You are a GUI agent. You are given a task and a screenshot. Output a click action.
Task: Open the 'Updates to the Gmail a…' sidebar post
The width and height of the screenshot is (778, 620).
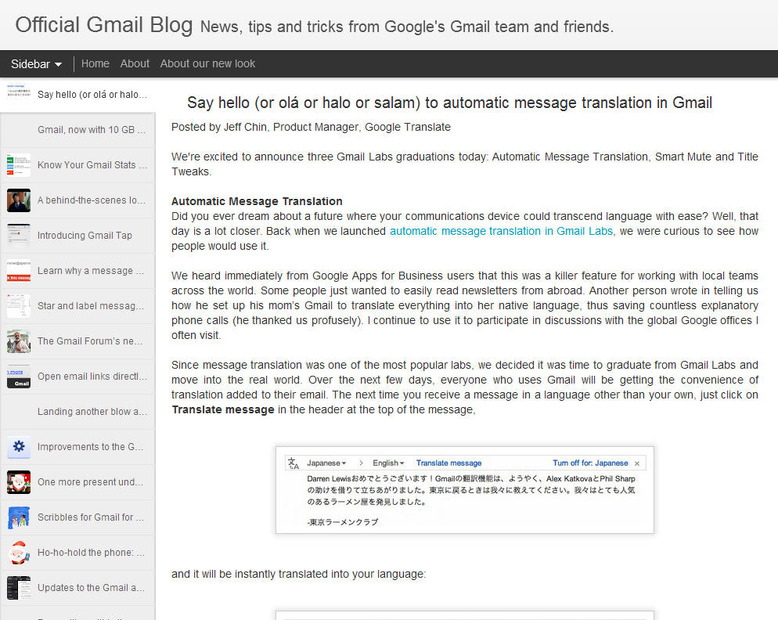pyautogui.click(x=77, y=588)
